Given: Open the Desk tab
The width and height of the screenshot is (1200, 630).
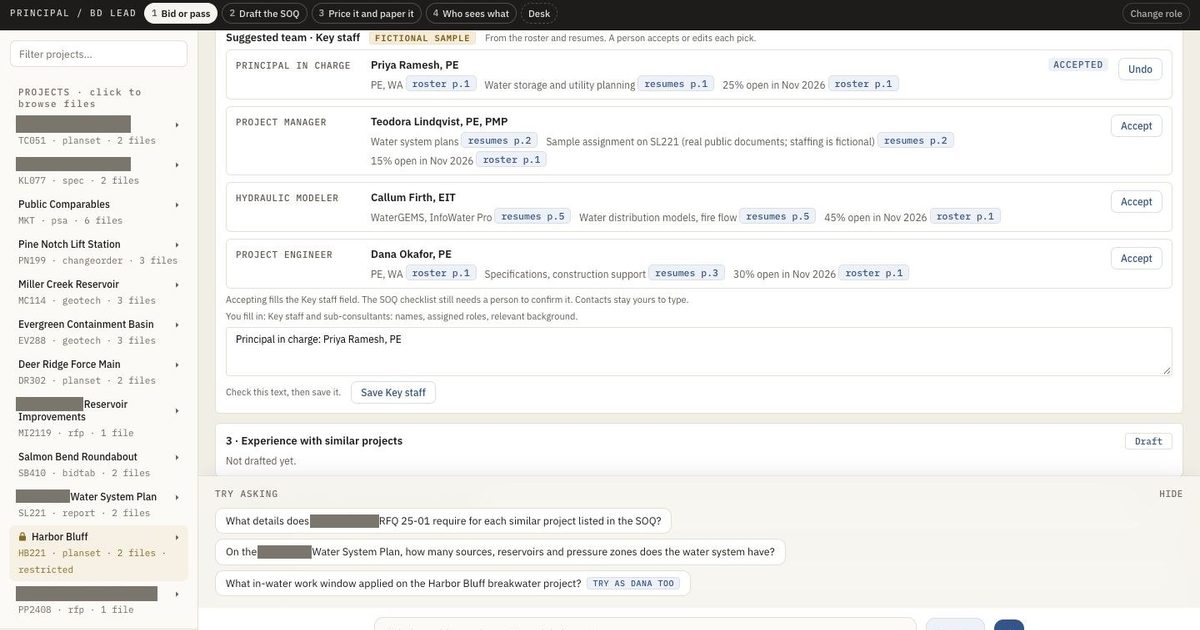Looking at the screenshot, I should click(539, 13).
